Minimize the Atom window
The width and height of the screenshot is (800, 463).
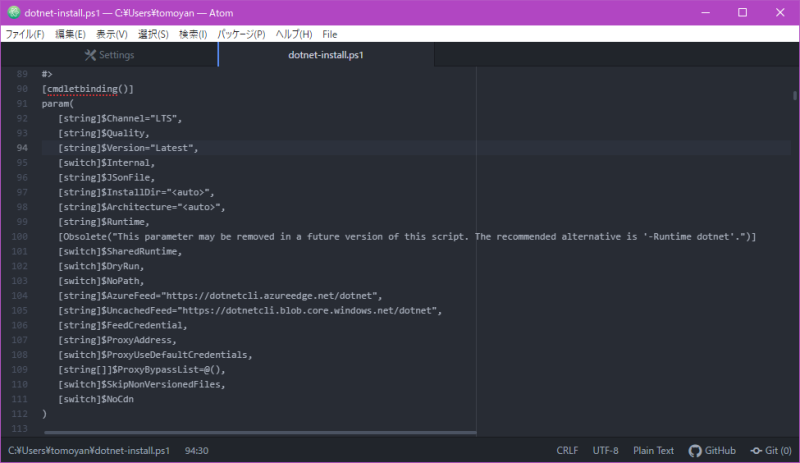tap(706, 13)
